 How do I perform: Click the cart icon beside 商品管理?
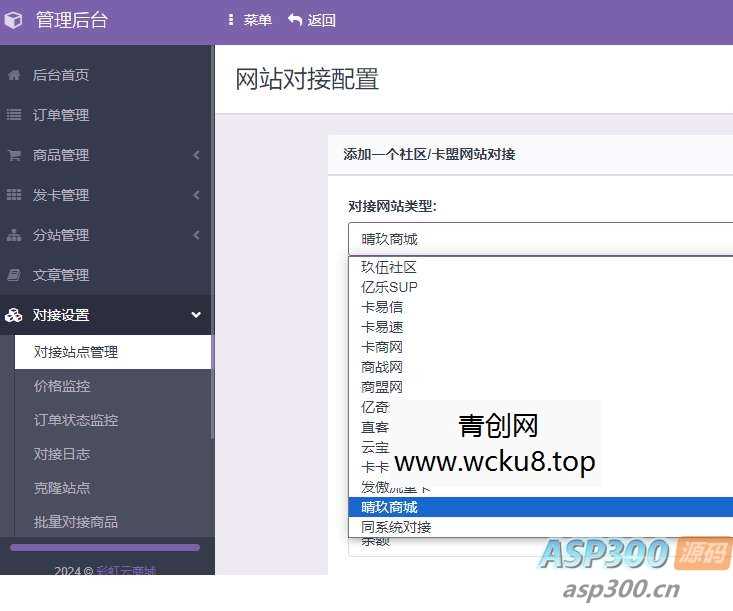tap(14, 155)
